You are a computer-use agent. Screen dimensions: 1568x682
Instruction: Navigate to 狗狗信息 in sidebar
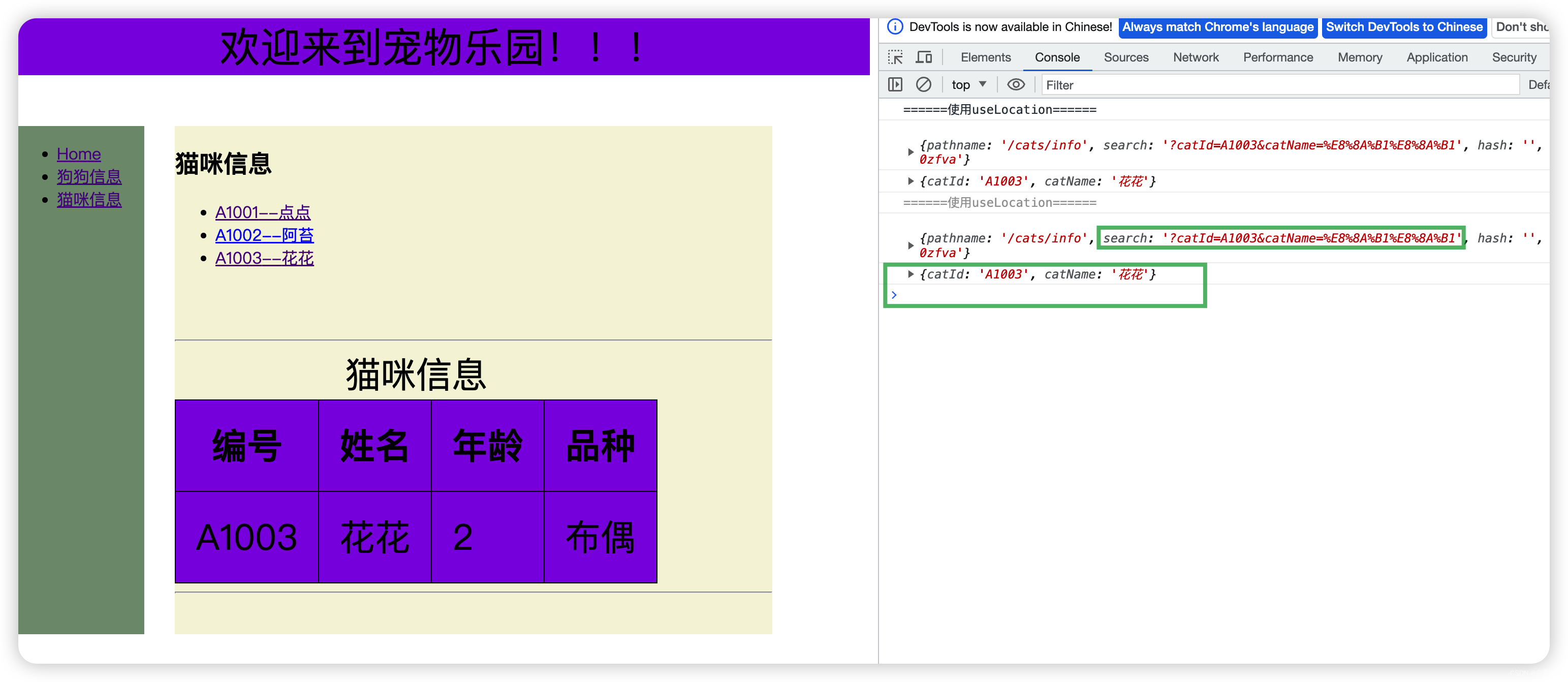(89, 176)
